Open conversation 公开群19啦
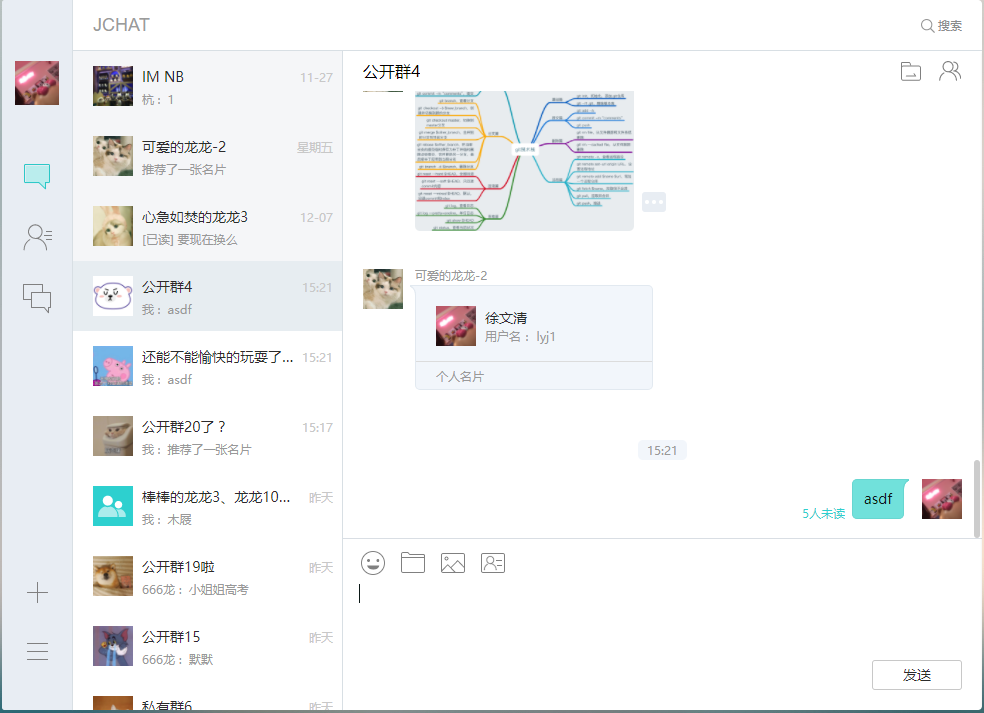 [x=208, y=576]
